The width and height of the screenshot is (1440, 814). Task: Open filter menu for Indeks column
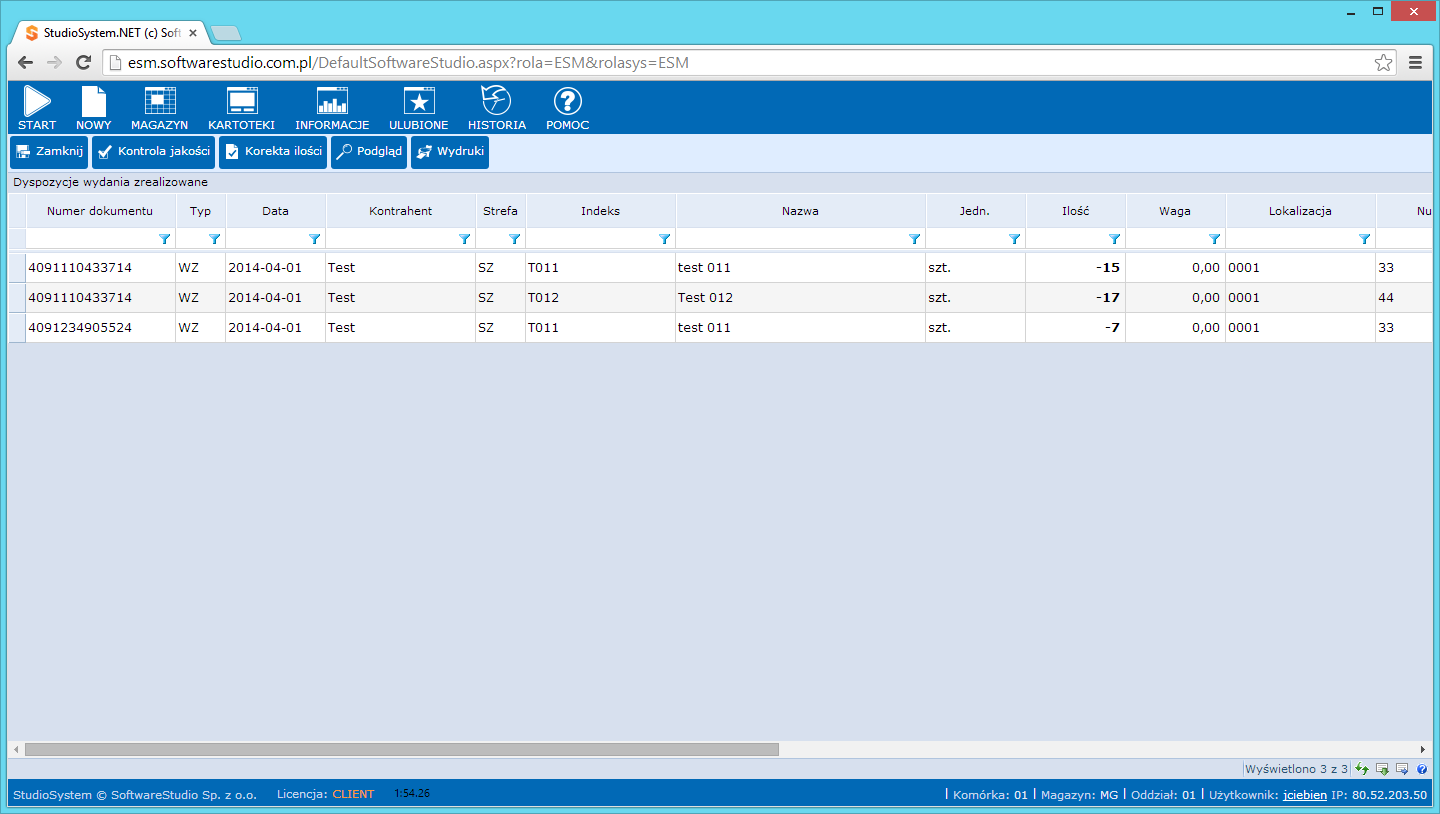click(665, 239)
